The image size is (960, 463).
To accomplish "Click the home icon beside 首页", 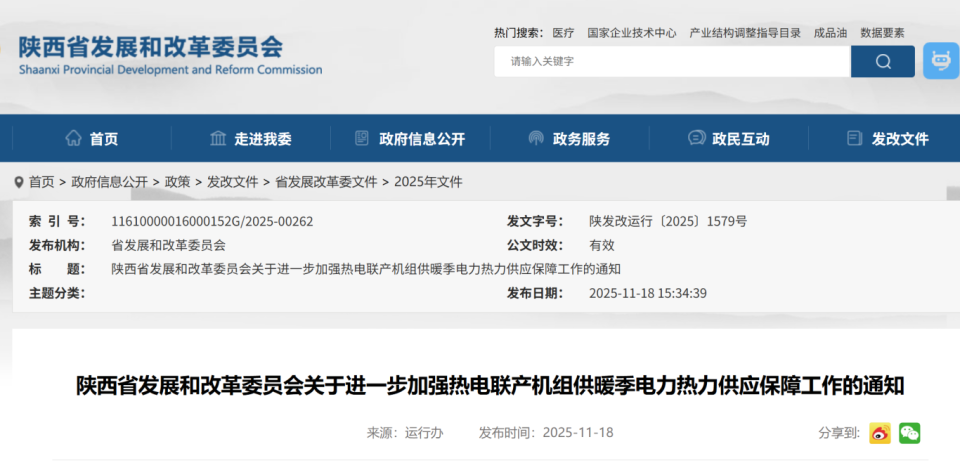I will pos(73,138).
